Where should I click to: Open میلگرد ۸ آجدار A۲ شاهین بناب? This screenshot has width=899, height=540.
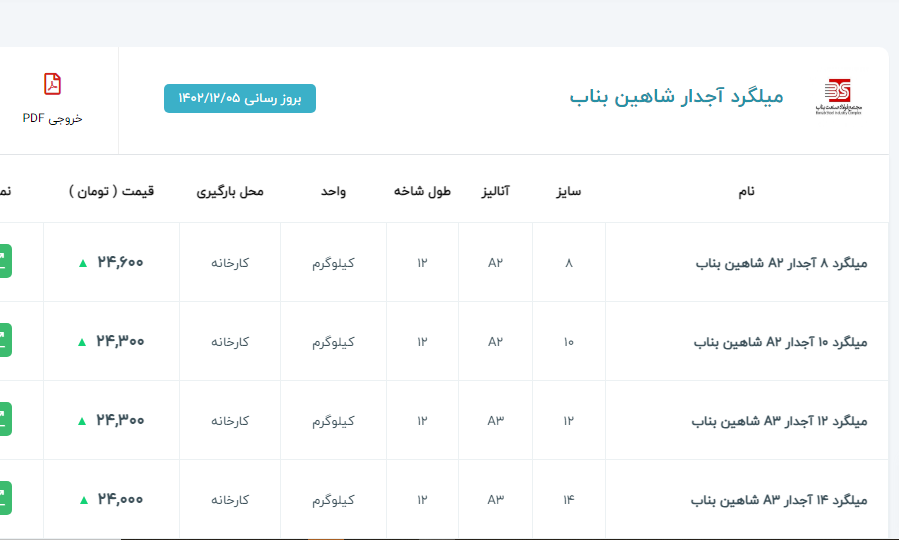[781, 263]
